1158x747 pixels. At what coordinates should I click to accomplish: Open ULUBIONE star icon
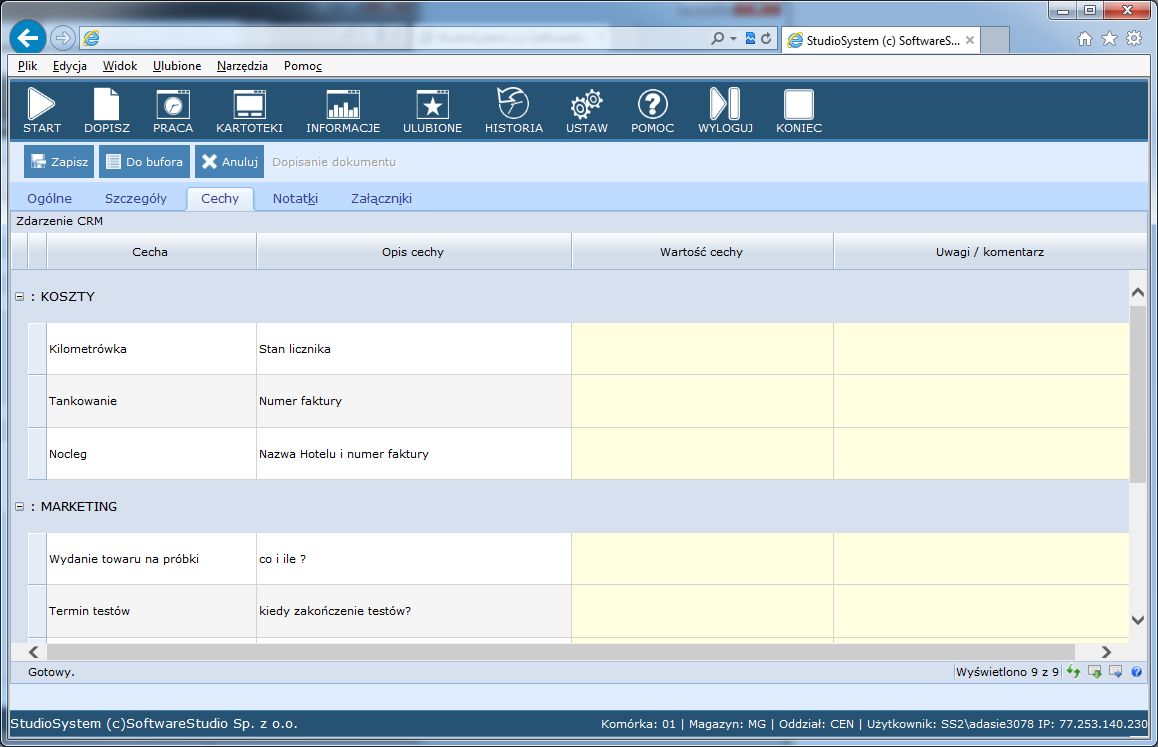tap(433, 104)
